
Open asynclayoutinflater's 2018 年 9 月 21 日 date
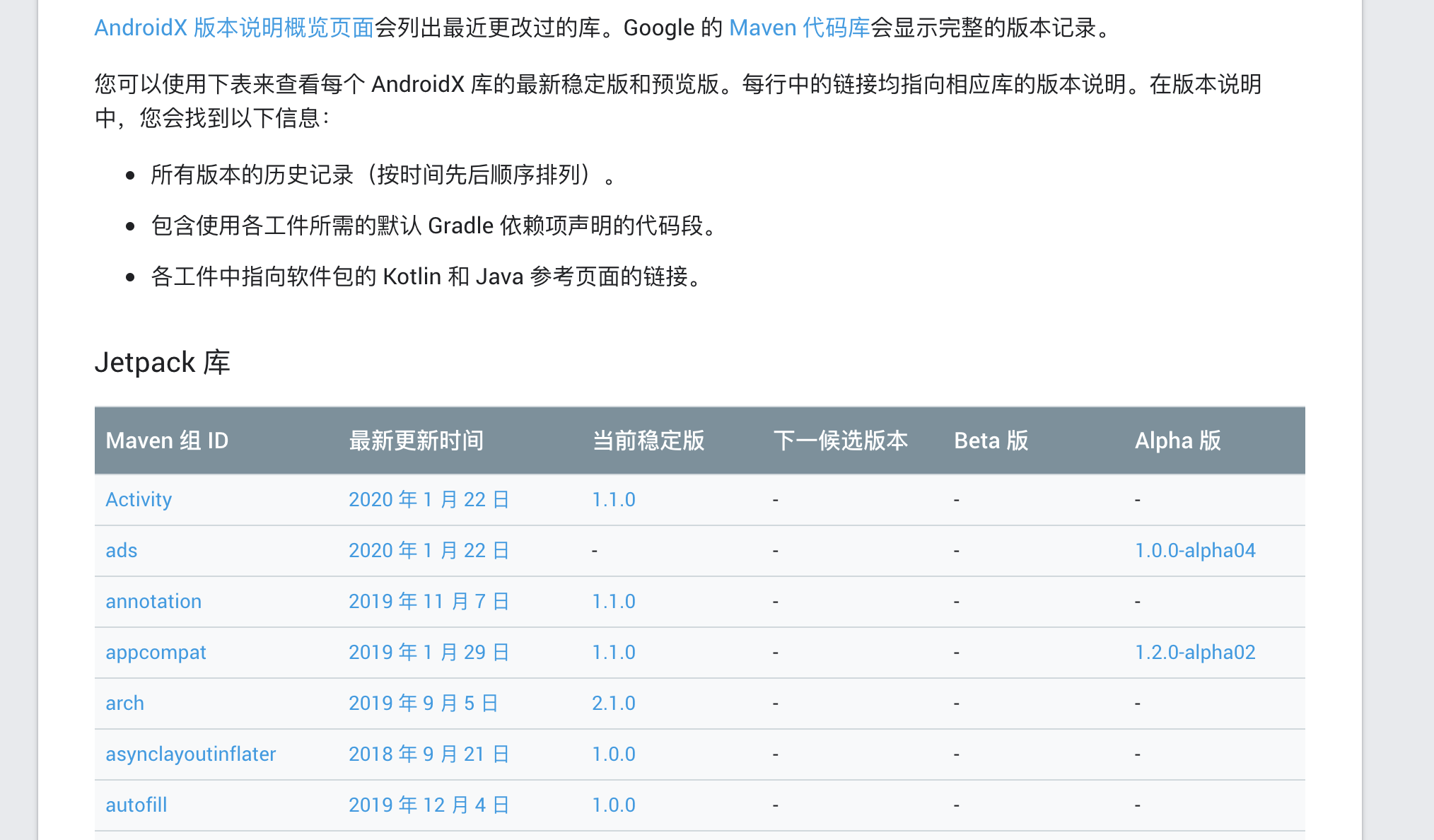[x=429, y=754]
